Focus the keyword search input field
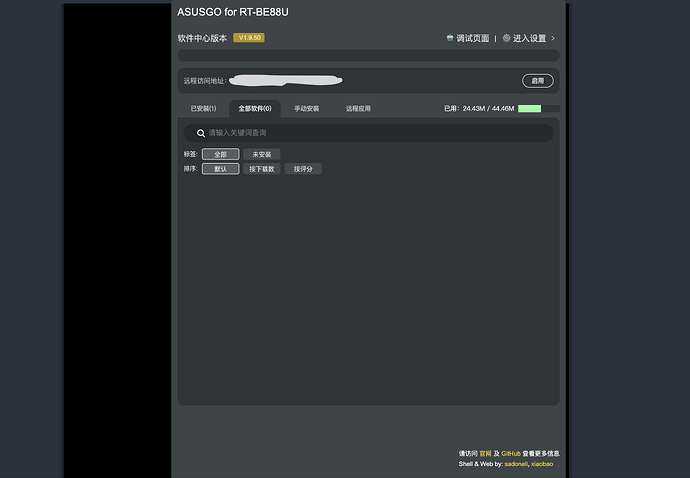The height and width of the screenshot is (478, 690). coord(368,133)
